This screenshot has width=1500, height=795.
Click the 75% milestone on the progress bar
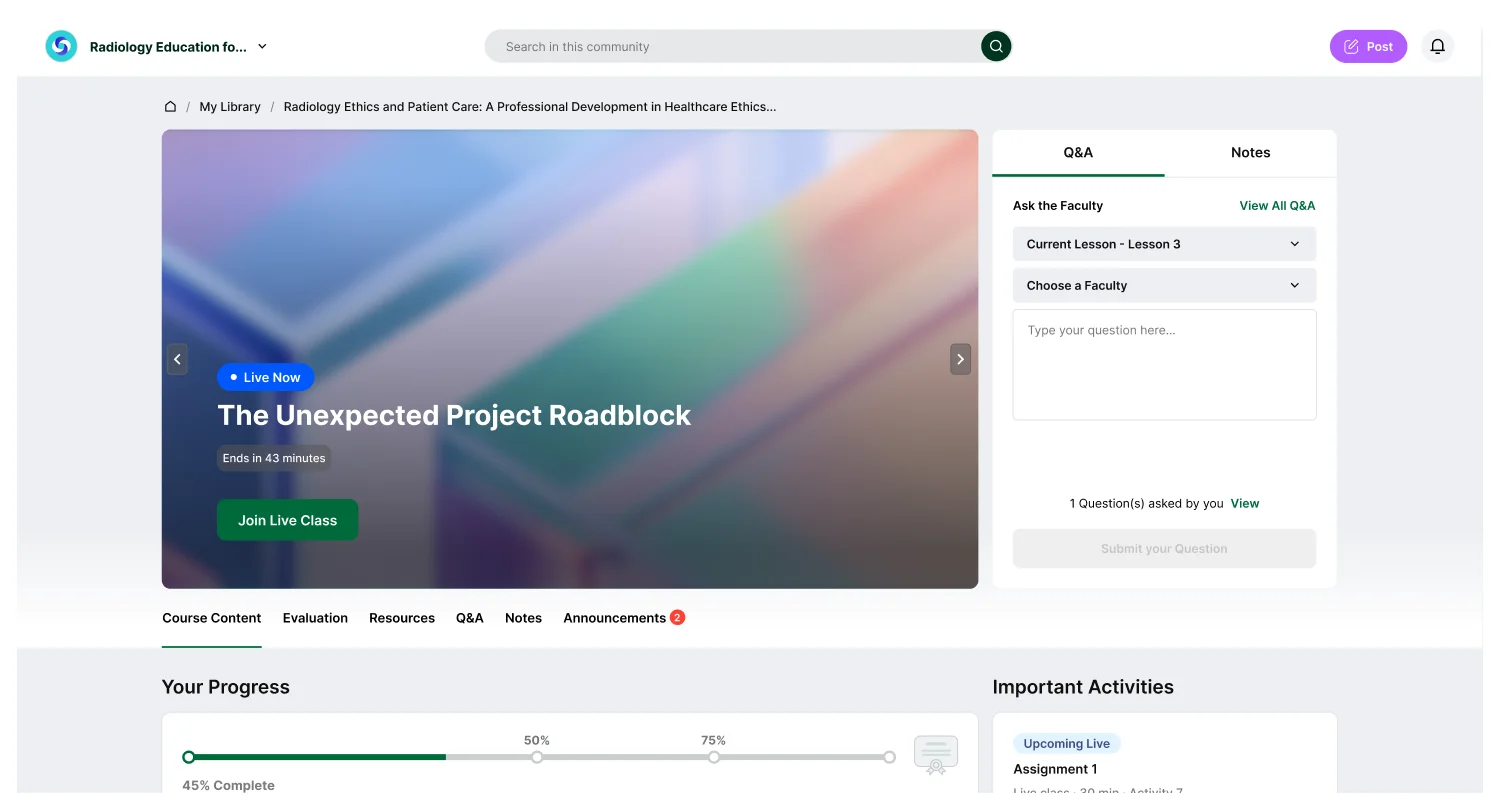click(713, 757)
